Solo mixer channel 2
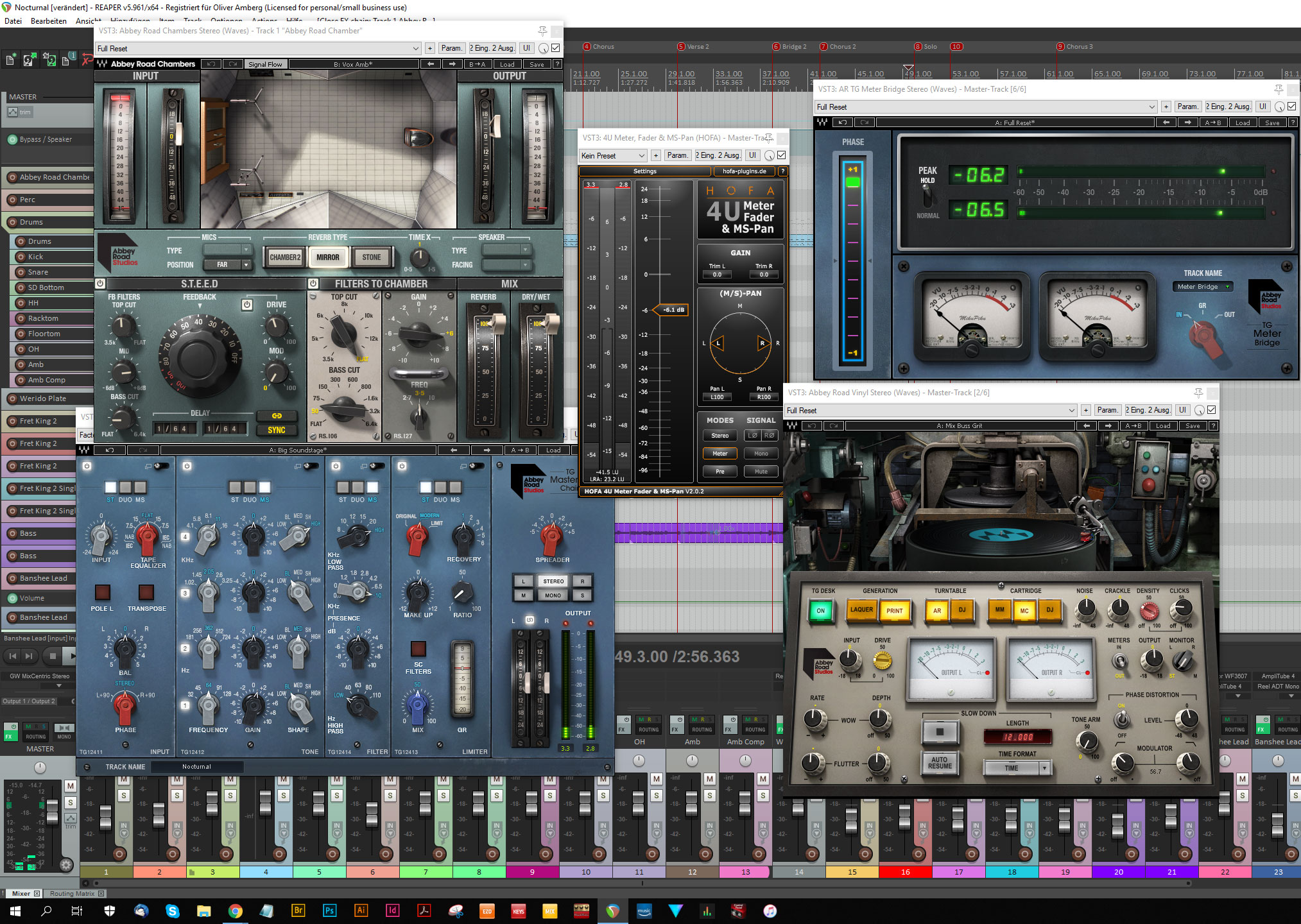The width and height of the screenshot is (1301, 924). point(177,796)
